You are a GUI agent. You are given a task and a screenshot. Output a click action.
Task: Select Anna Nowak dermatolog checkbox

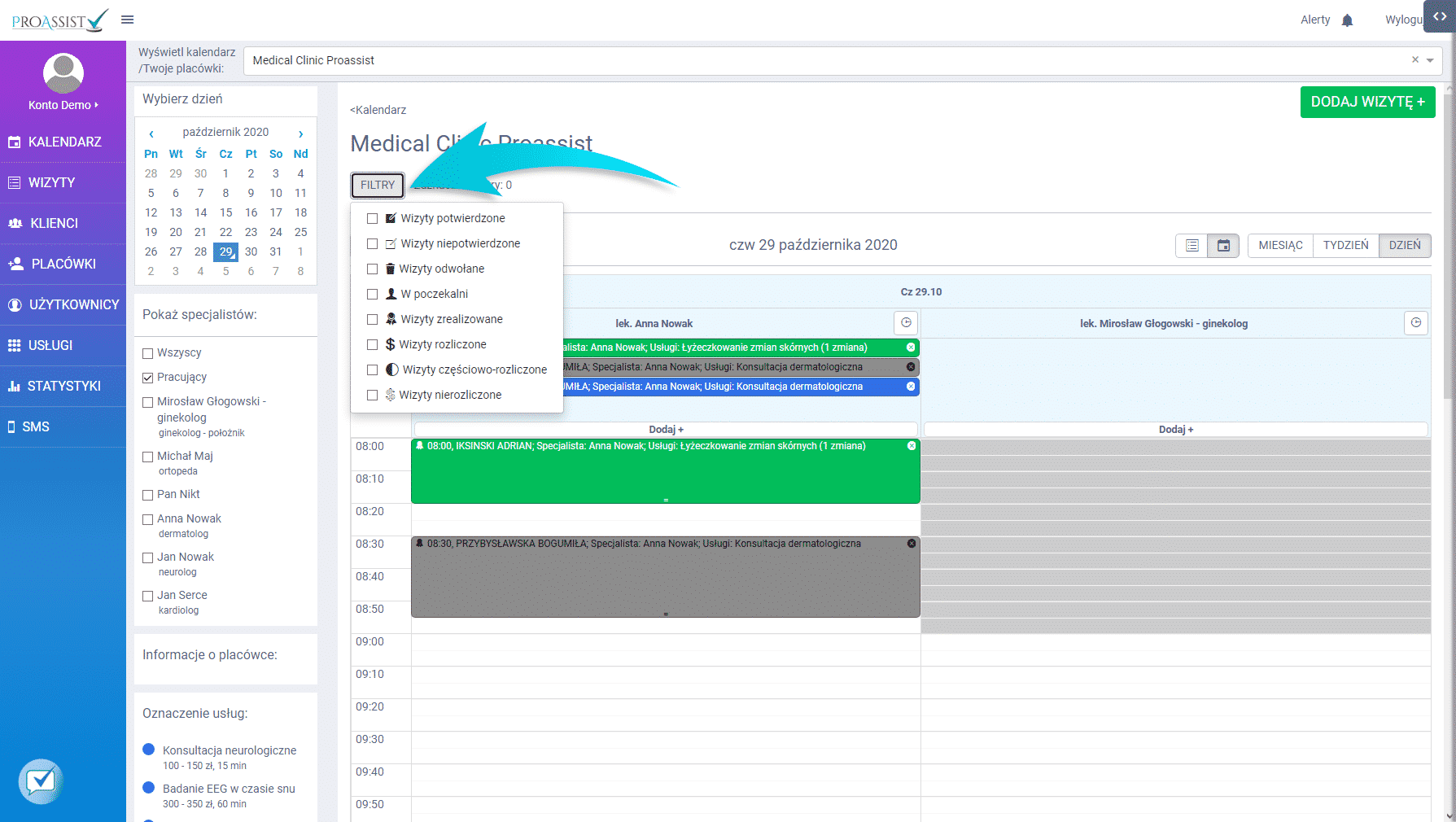tap(147, 519)
